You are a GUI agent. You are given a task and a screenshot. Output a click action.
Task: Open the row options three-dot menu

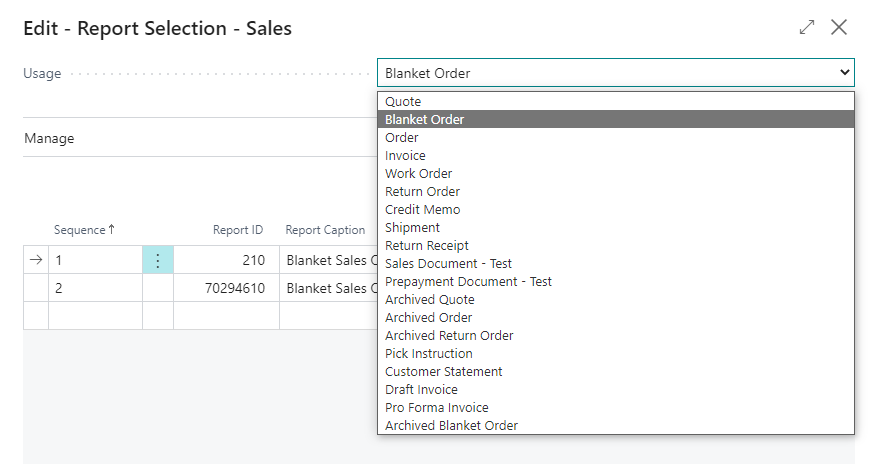pos(158,260)
